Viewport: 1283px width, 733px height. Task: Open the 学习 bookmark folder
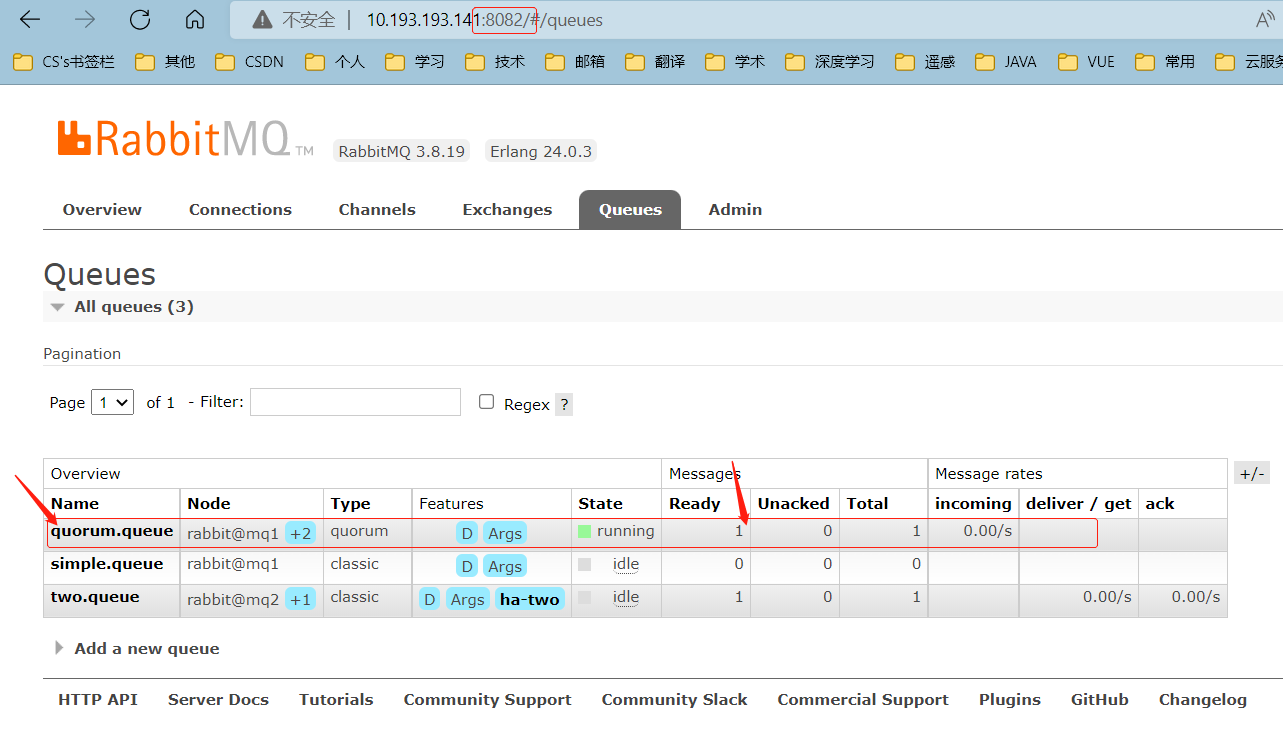(x=415, y=62)
